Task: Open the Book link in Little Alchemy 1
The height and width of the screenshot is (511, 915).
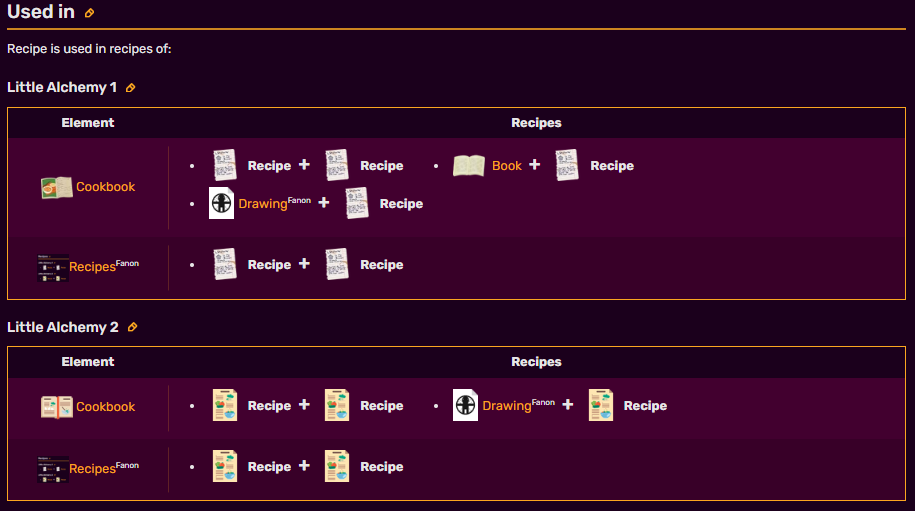Action: pos(507,166)
